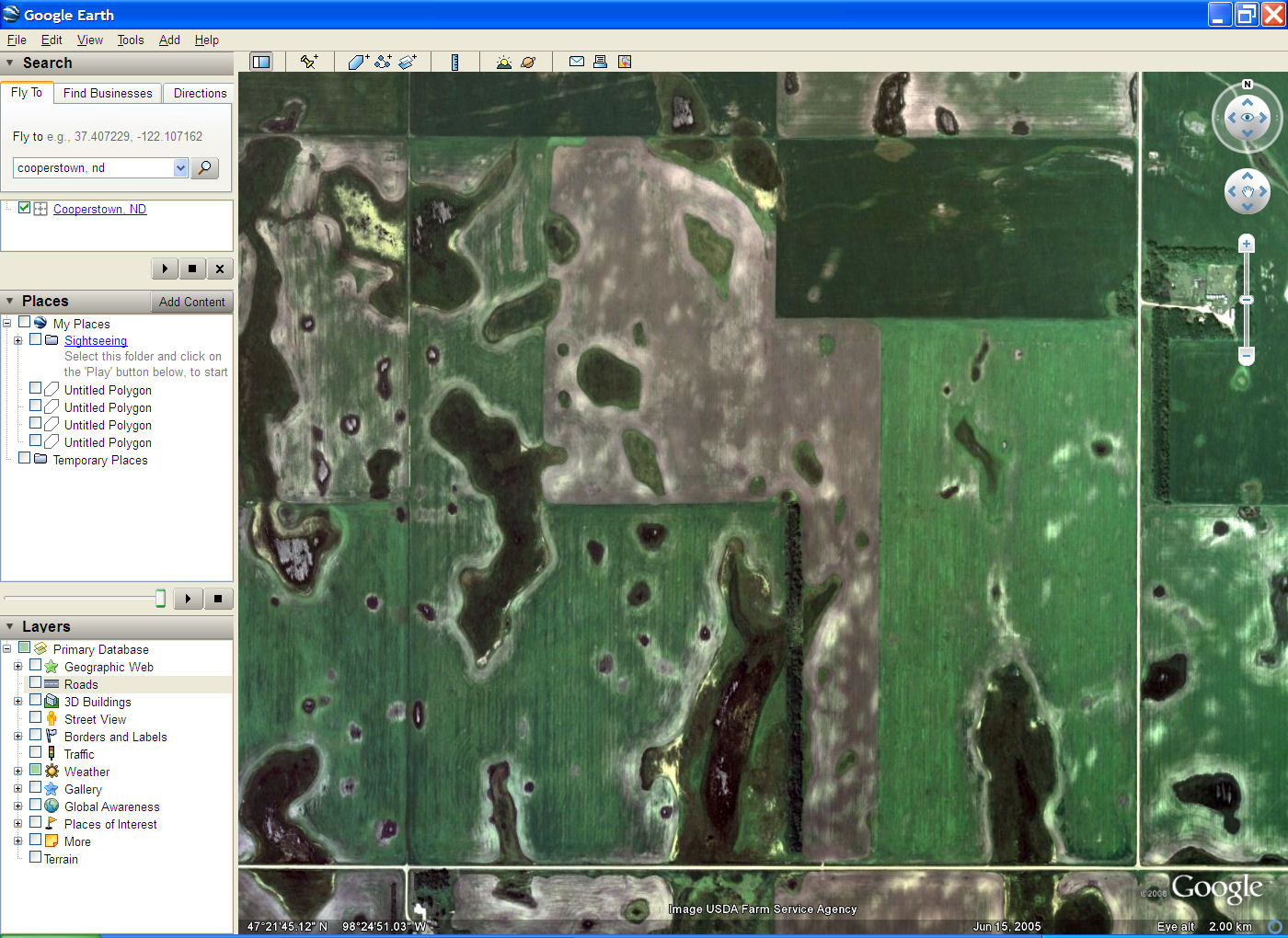The image size is (1288, 938).
Task: Enable the Roads layer checkbox
Action: [x=35, y=683]
